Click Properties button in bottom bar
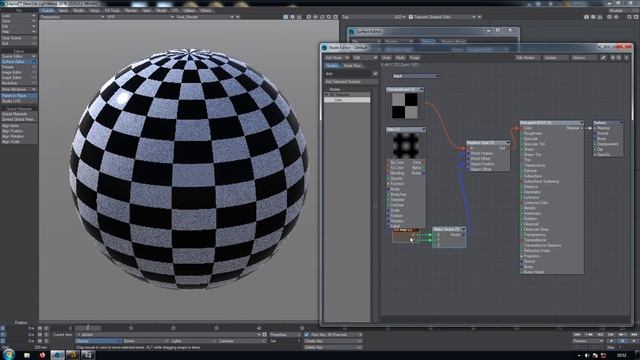Screen dimensions: 640x360 pyautogui.click(x=284, y=334)
